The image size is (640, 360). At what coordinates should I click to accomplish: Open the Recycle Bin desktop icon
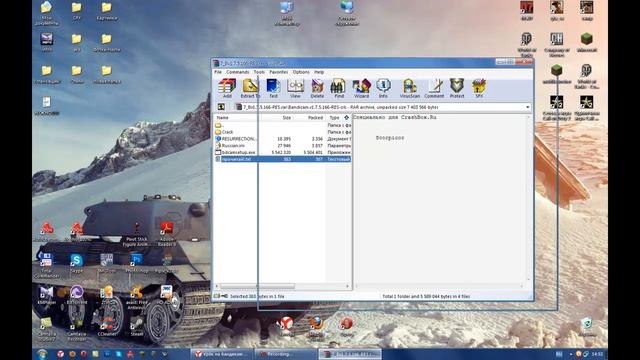coord(587,327)
